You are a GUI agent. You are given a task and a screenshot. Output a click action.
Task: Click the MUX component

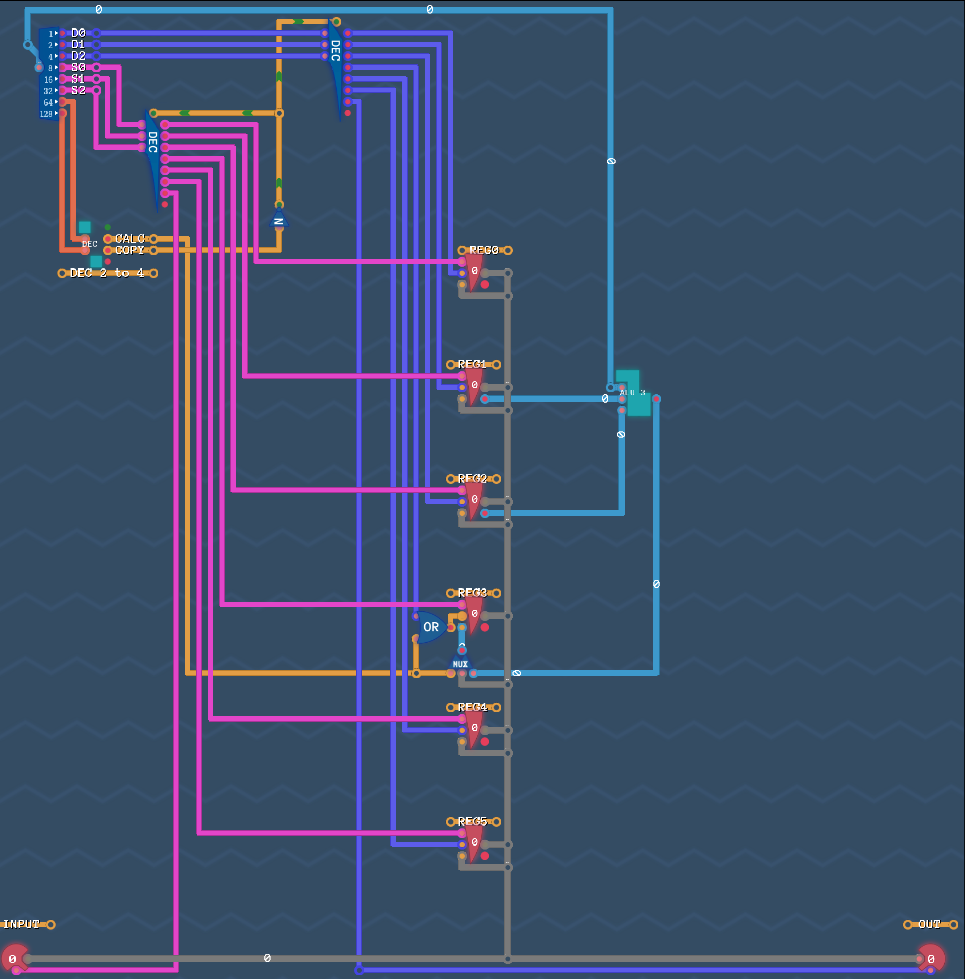click(460, 663)
